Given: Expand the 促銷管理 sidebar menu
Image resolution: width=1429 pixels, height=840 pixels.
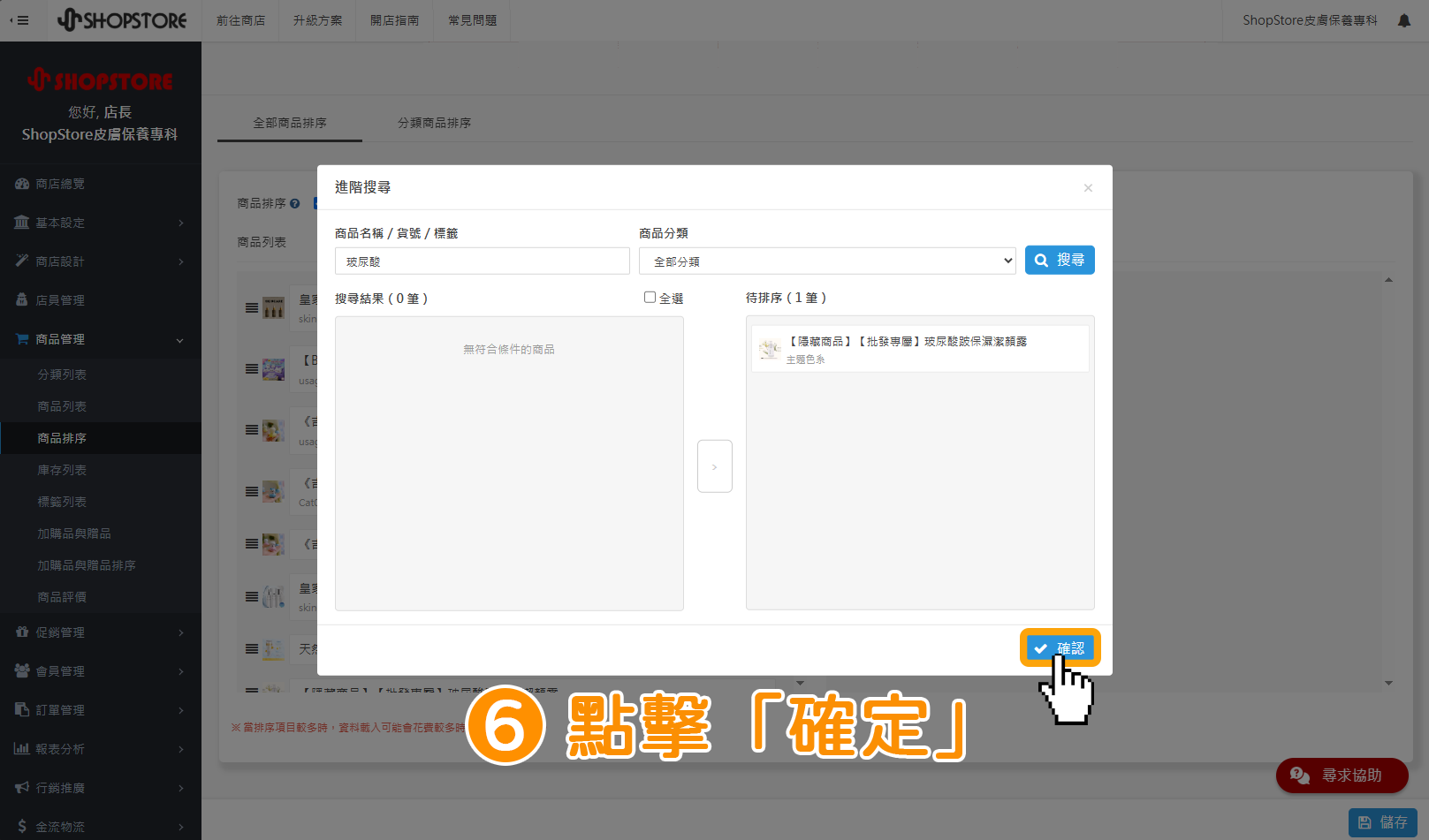Looking at the screenshot, I should (101, 632).
